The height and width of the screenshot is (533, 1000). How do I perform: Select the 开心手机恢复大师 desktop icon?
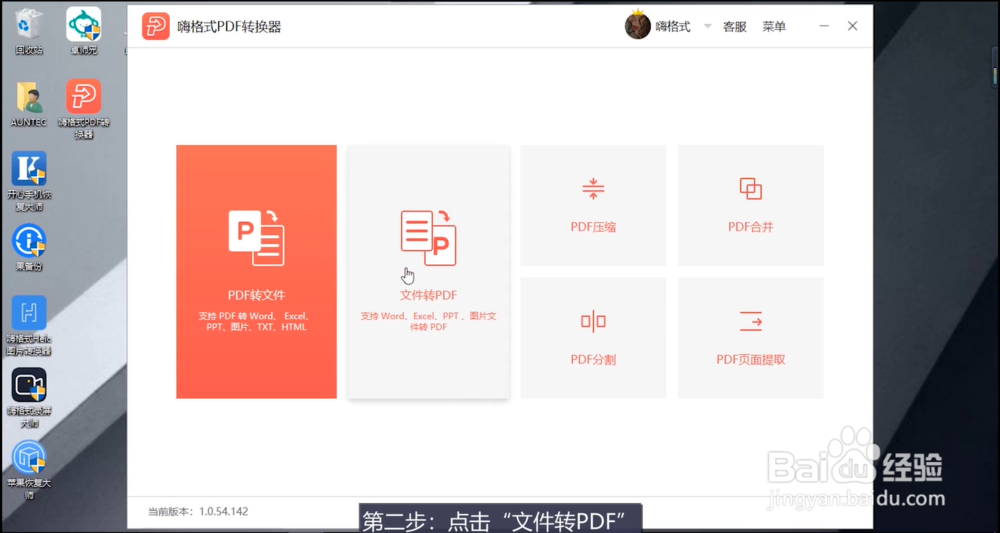29,182
